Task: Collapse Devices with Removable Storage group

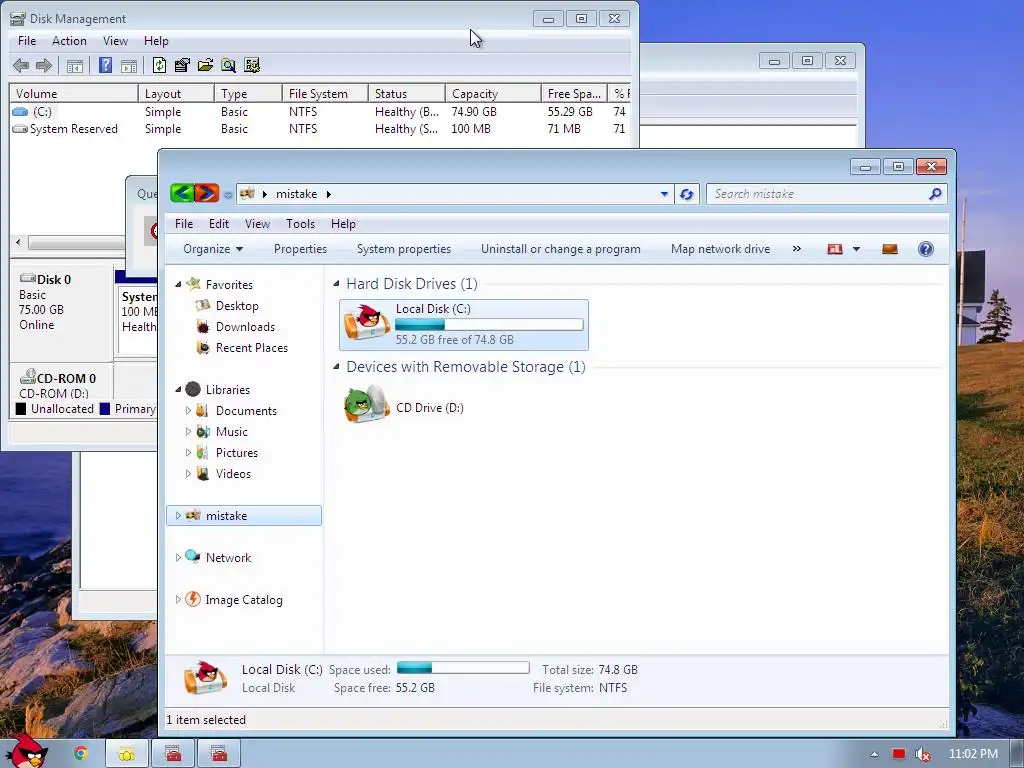Action: pos(336,366)
